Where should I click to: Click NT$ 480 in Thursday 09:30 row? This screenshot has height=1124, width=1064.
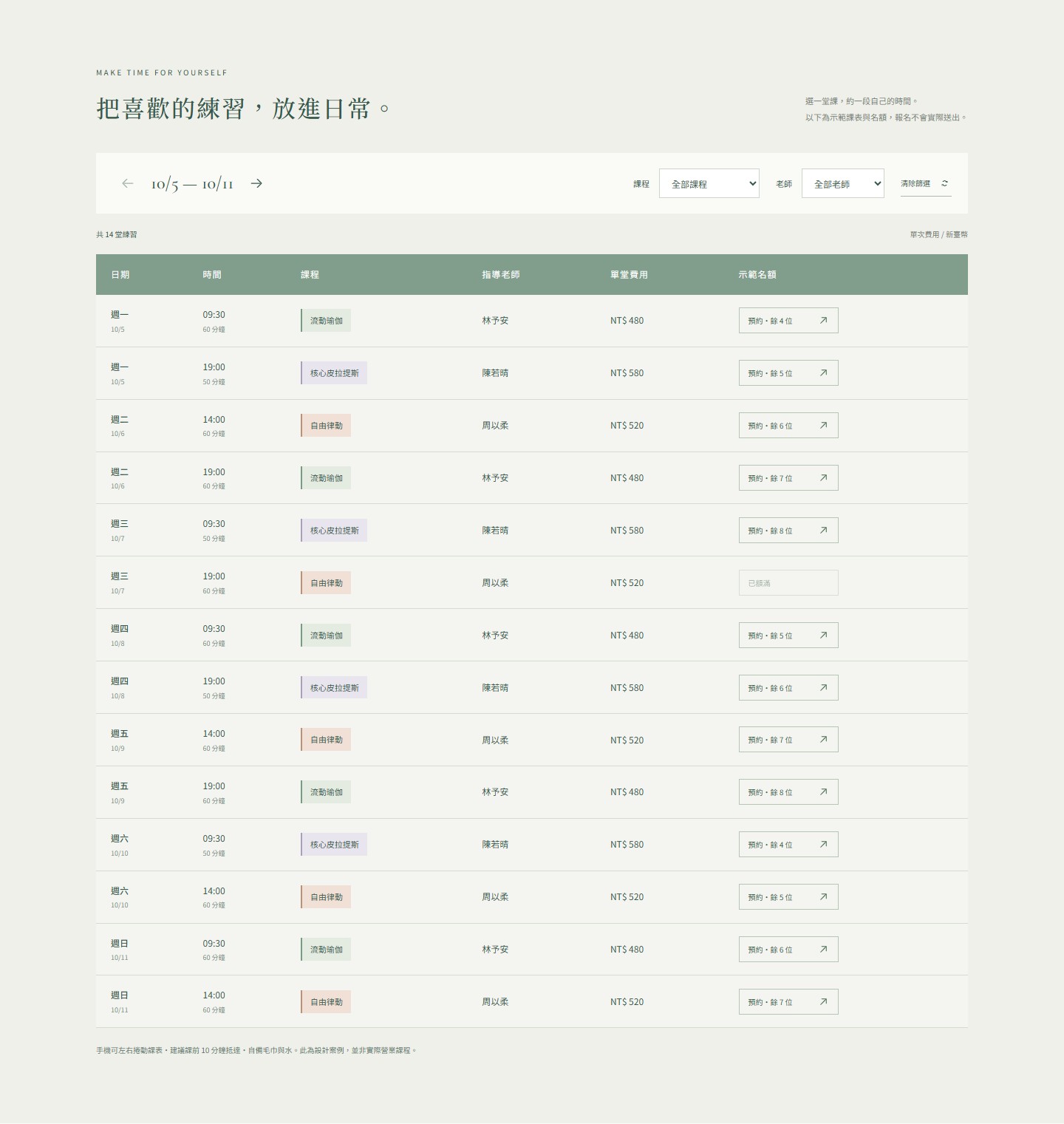click(x=627, y=636)
